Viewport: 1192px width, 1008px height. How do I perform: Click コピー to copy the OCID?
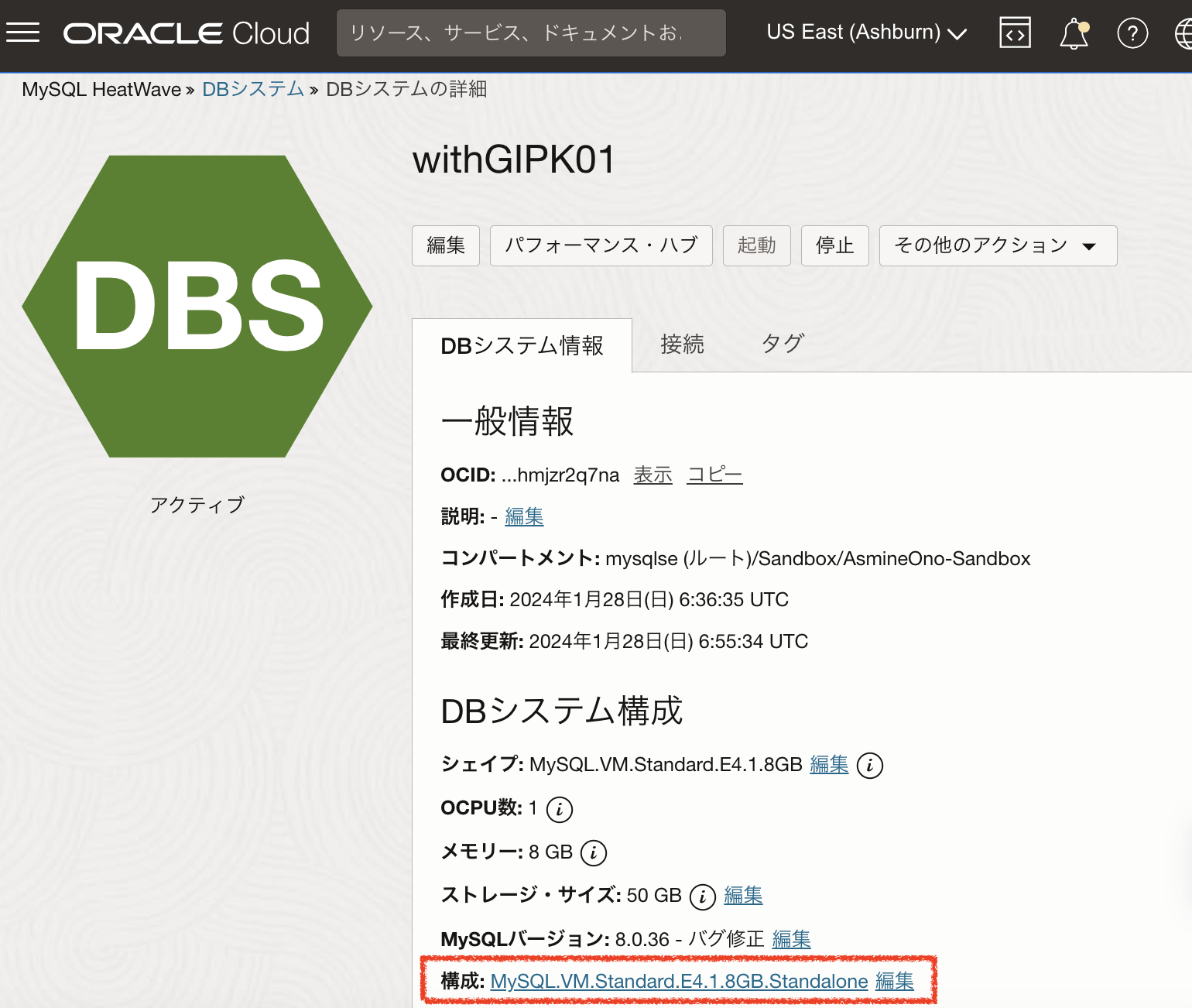(x=715, y=475)
